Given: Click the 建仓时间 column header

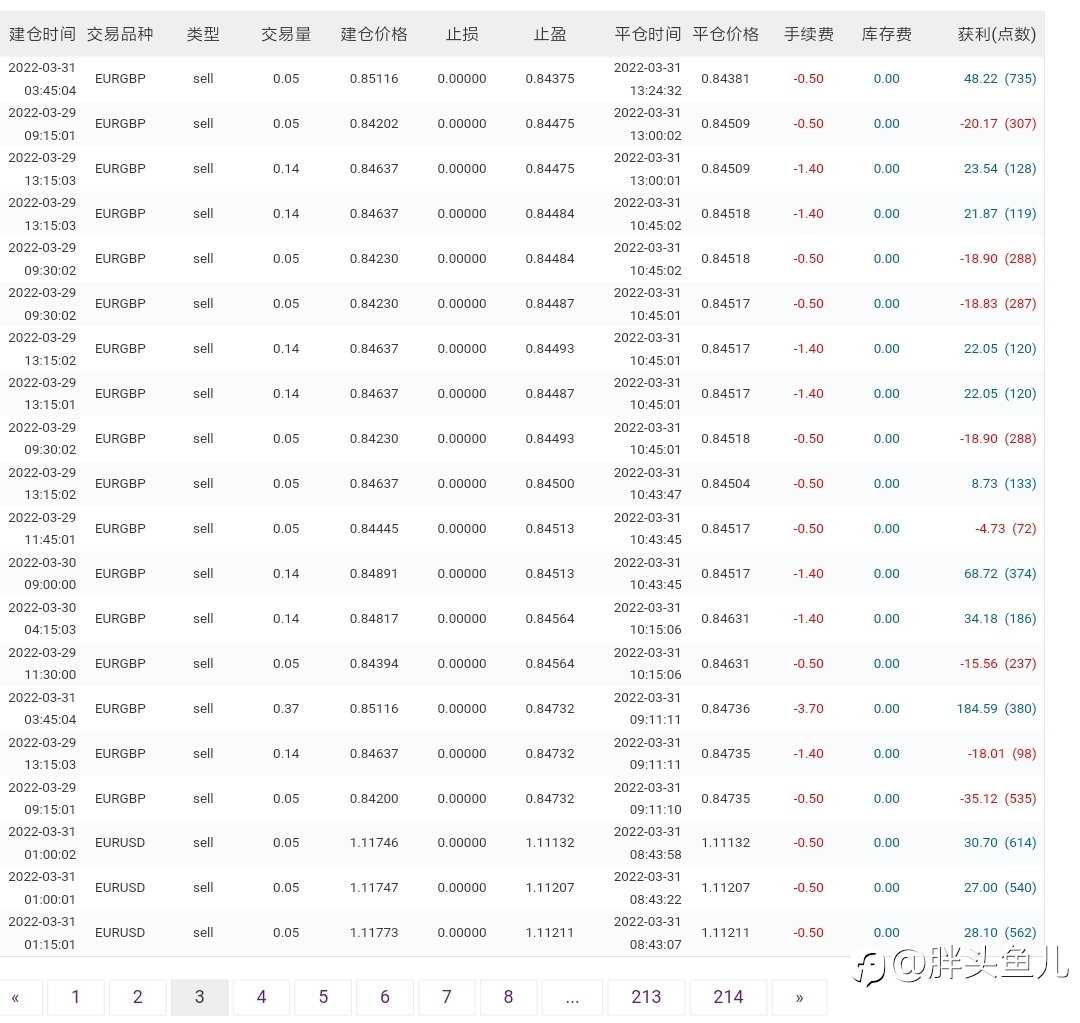Looking at the screenshot, I should tap(43, 34).
